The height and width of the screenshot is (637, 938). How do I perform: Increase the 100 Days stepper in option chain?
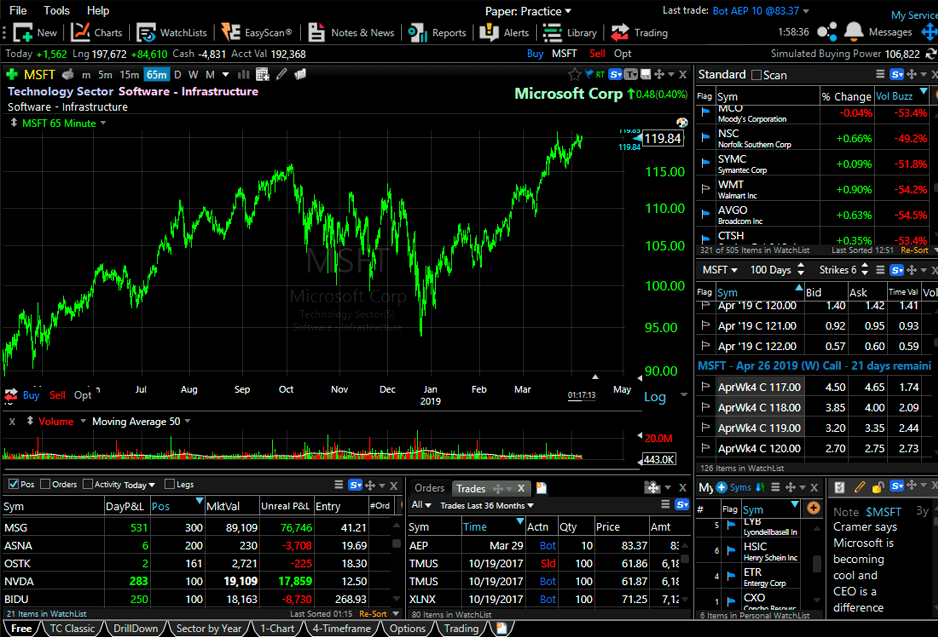[800, 266]
